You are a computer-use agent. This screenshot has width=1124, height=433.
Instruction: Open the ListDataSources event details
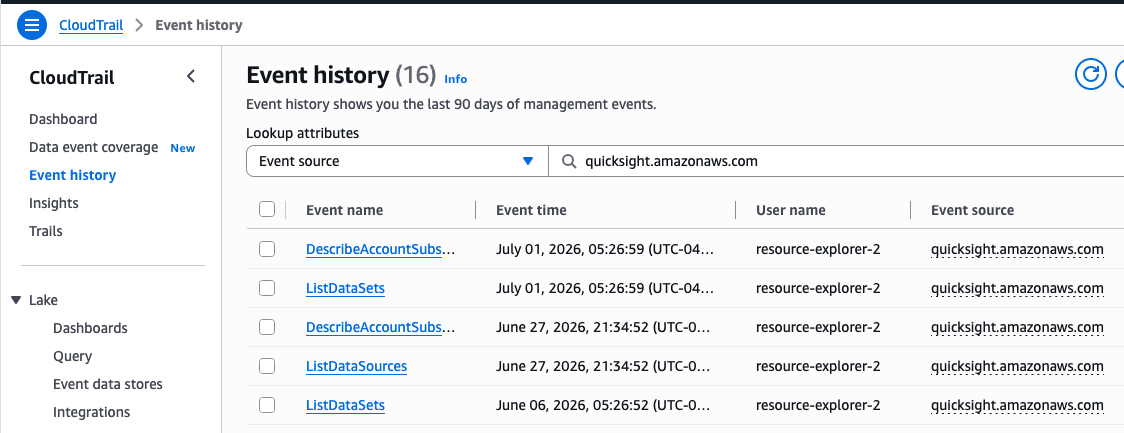[x=356, y=366]
